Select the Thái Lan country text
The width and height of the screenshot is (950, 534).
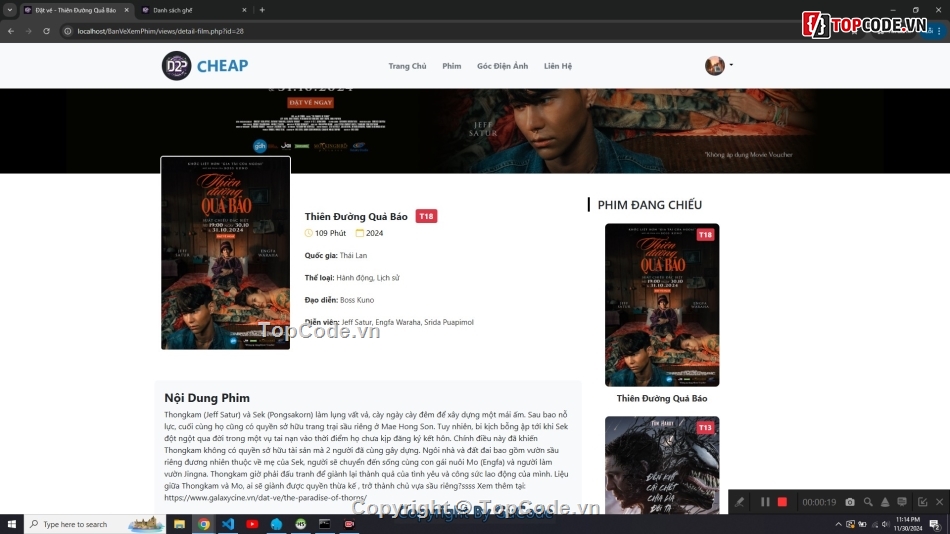coord(353,255)
